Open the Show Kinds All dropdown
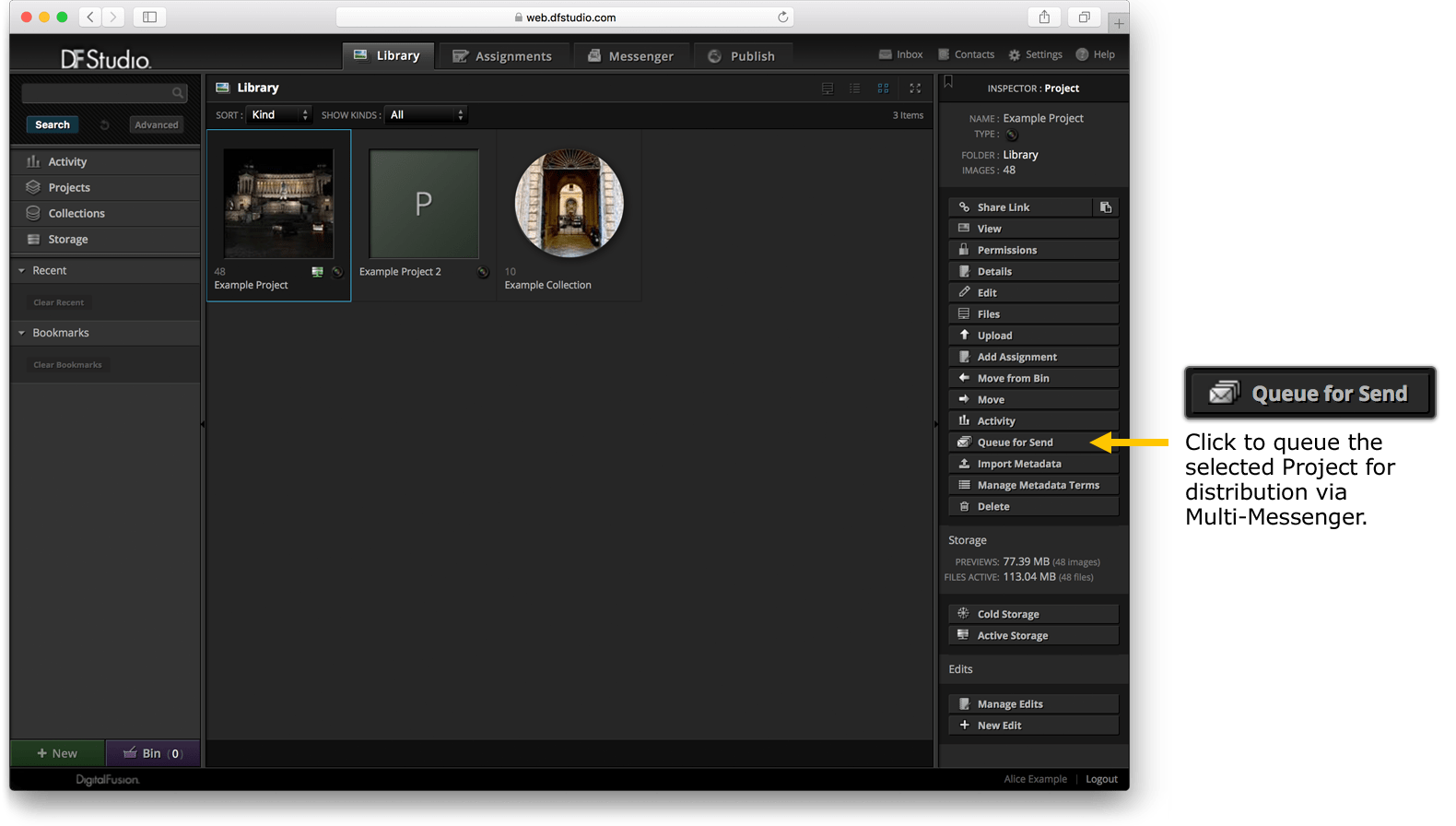Image resolution: width=1456 pixels, height=826 pixels. [426, 115]
